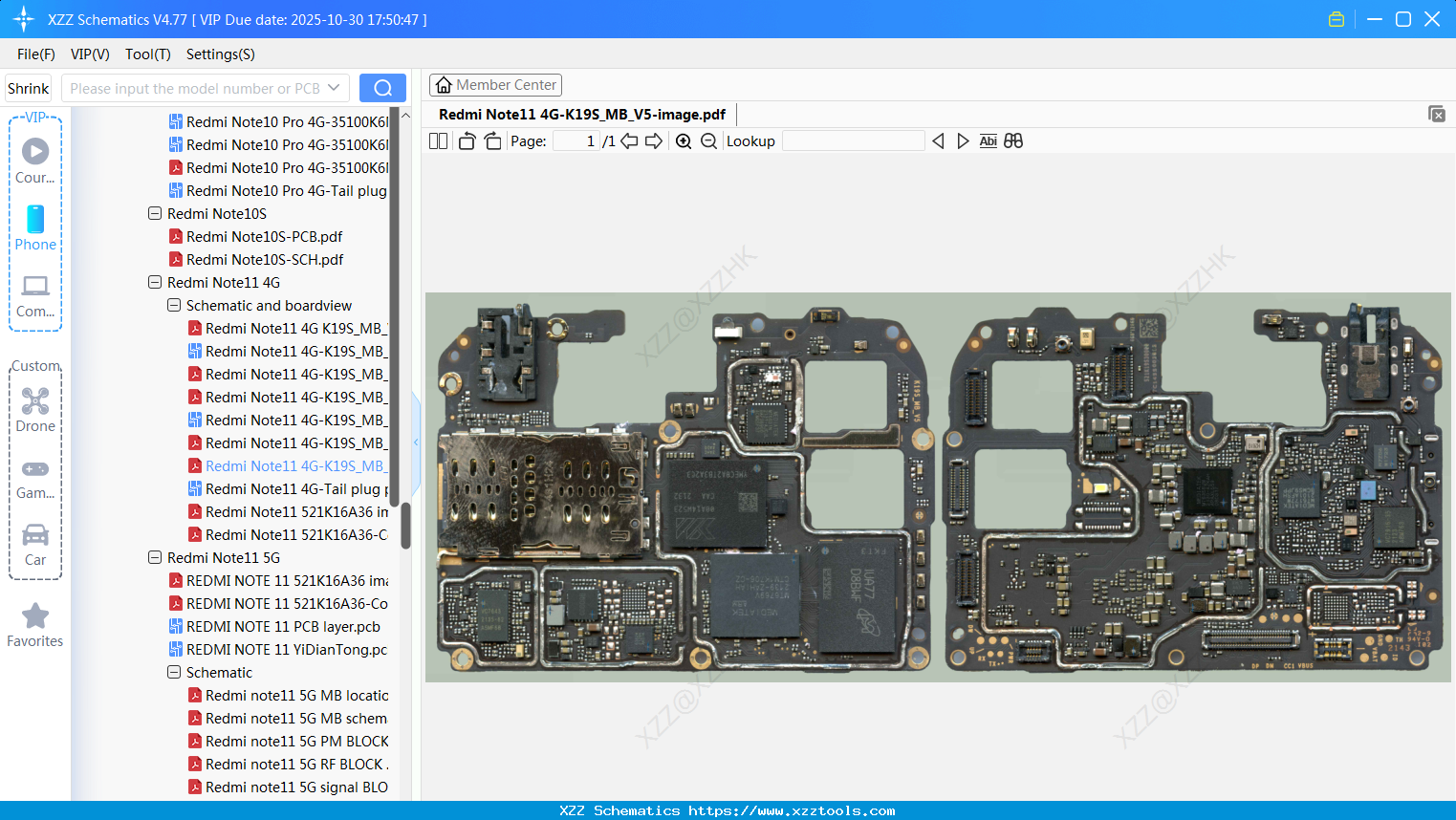This screenshot has height=820, width=1456.
Task: Rotate the PDF page clockwise
Action: [x=491, y=140]
